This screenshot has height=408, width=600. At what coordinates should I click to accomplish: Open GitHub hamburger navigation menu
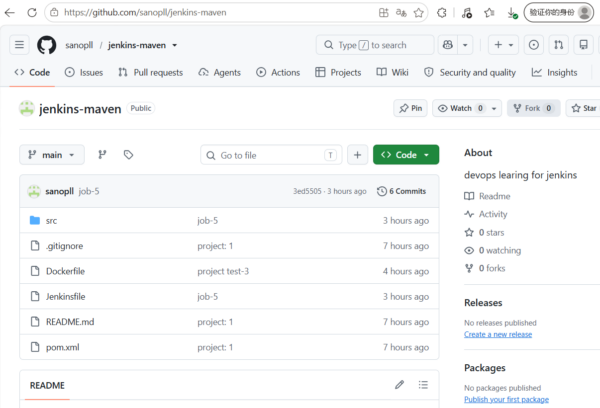(x=20, y=45)
